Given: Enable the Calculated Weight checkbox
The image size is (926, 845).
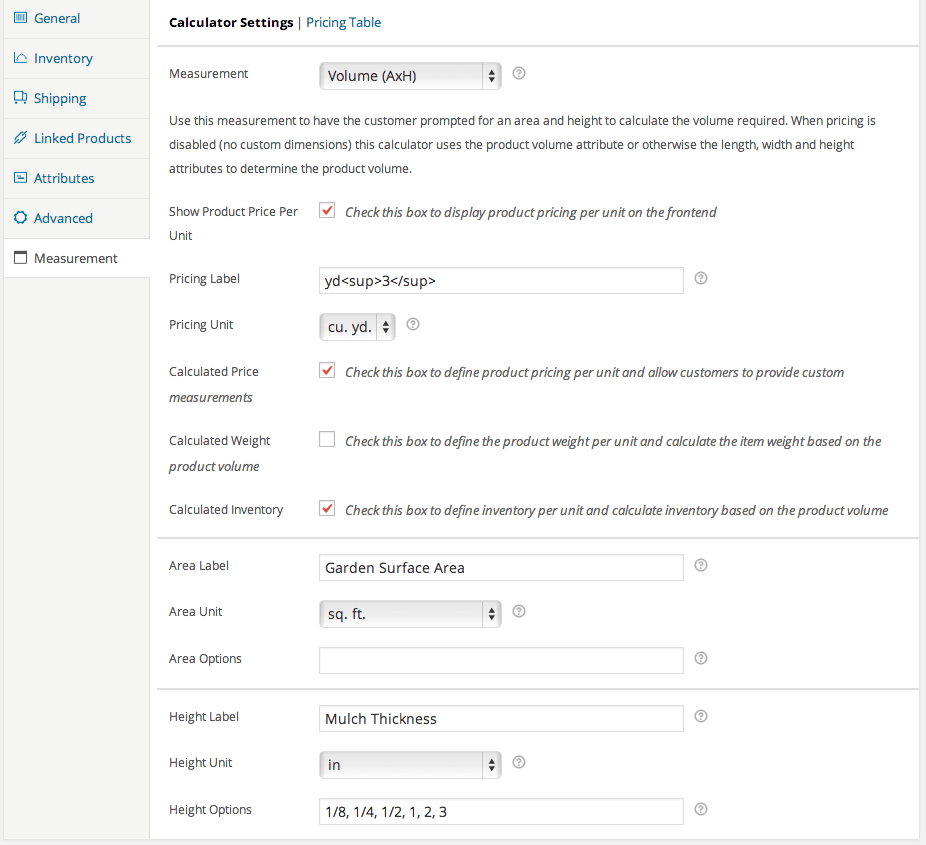Looking at the screenshot, I should 327,440.
